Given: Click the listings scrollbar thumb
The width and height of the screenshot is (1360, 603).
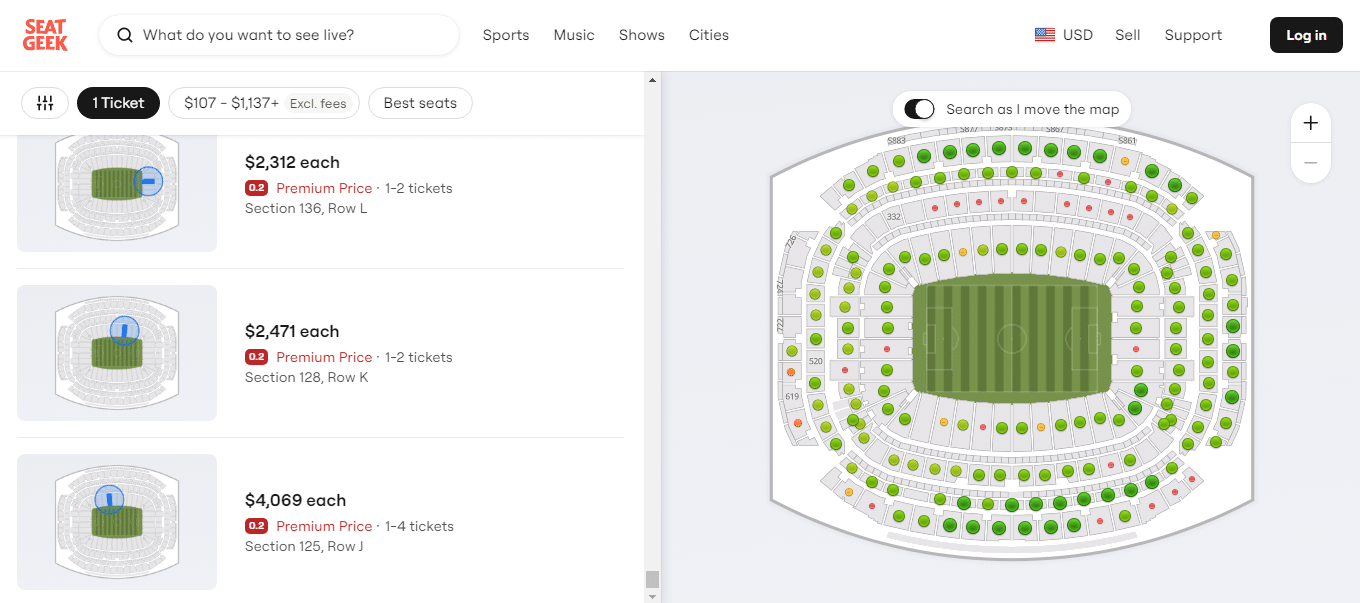Looking at the screenshot, I should 652,579.
